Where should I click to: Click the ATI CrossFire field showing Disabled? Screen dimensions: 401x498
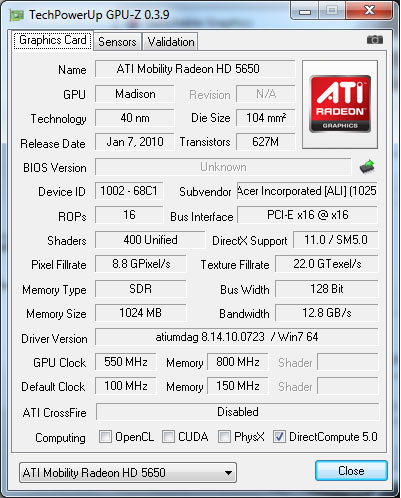coord(237,412)
